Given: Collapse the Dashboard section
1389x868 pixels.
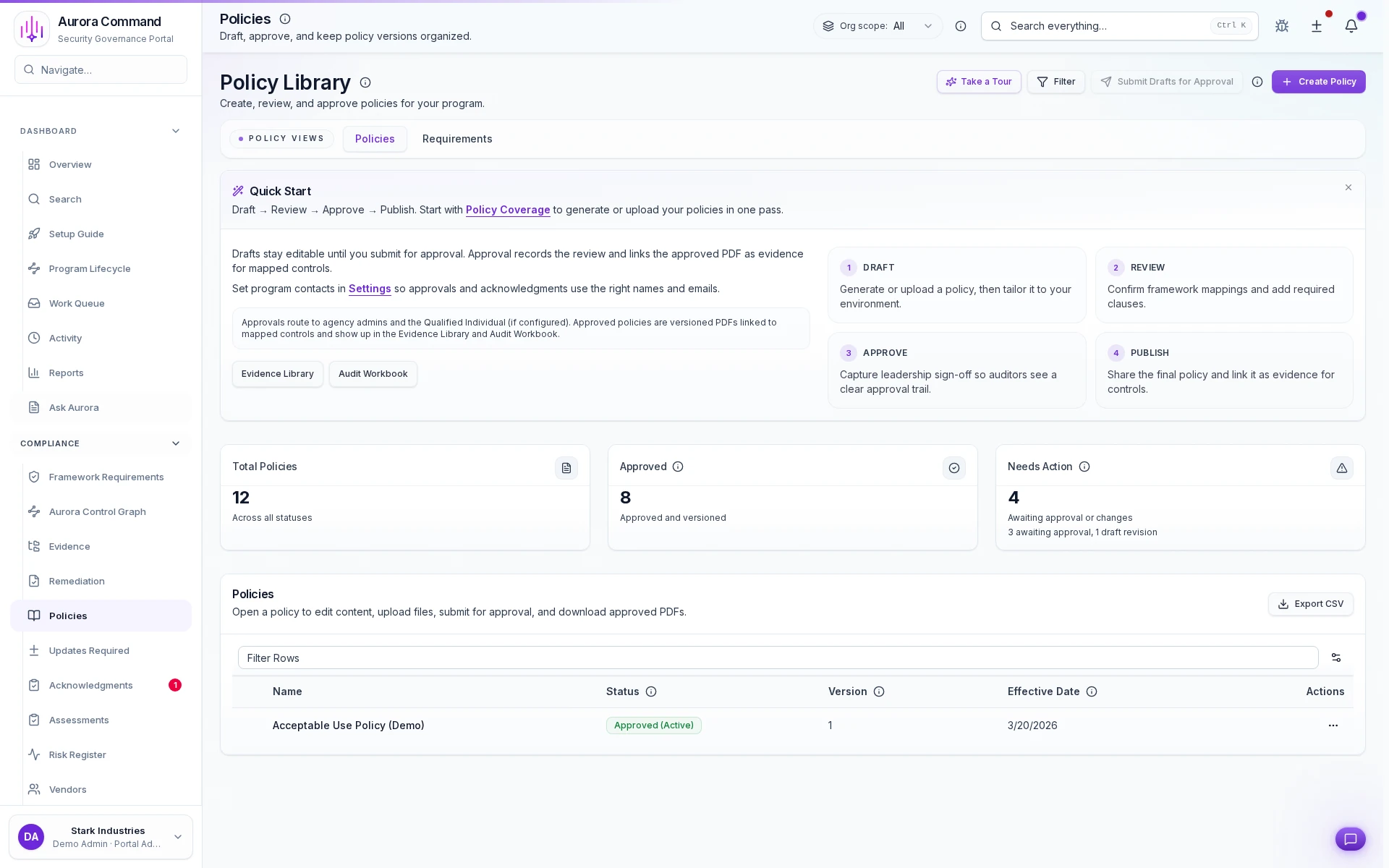Looking at the screenshot, I should [175, 131].
